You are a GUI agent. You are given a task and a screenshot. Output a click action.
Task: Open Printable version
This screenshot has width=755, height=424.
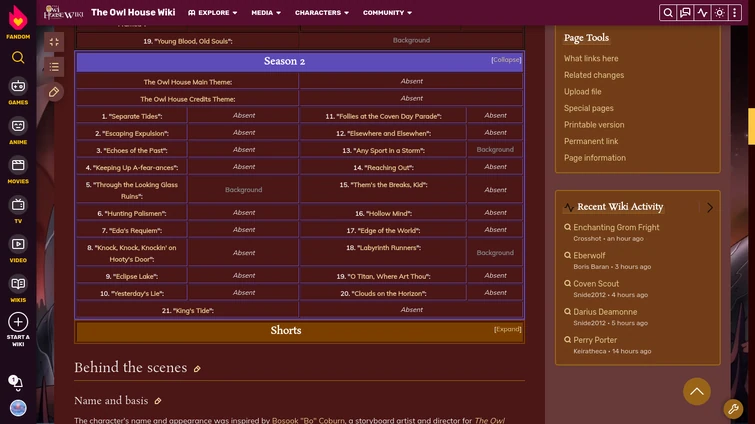coord(594,125)
